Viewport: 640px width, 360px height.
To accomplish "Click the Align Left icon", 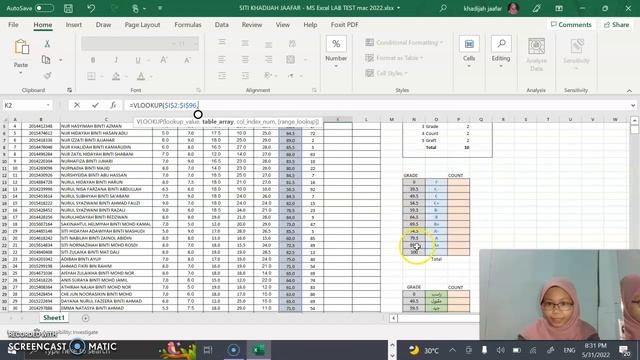I will click(222, 60).
